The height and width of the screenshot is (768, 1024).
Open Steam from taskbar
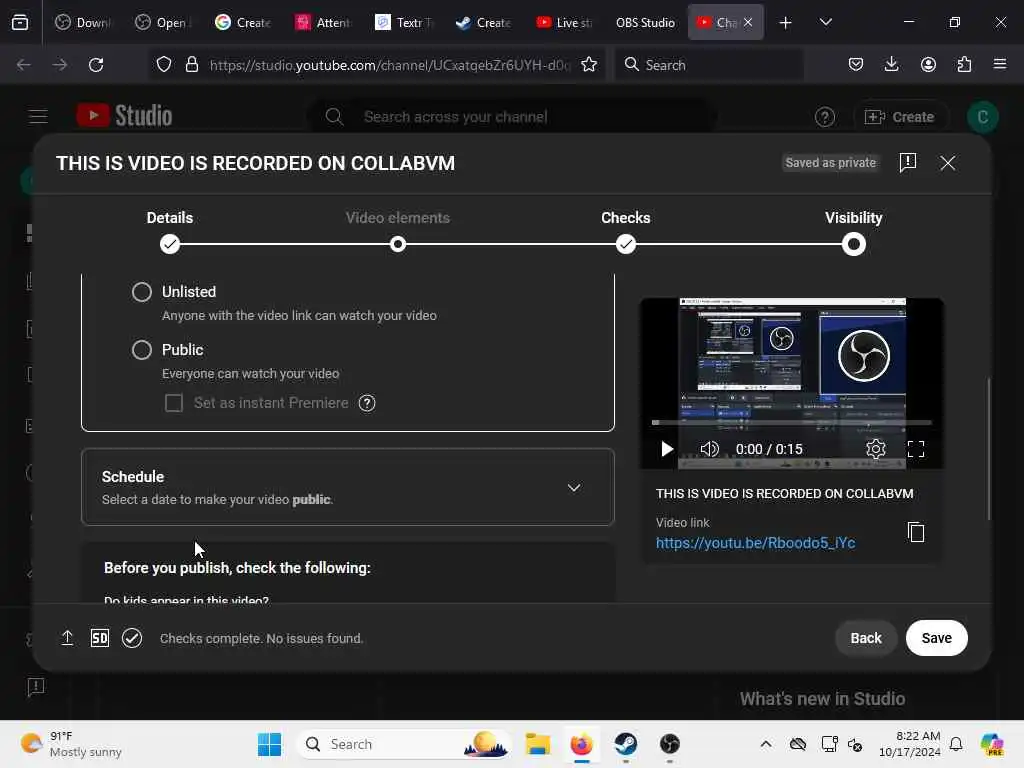coord(625,744)
